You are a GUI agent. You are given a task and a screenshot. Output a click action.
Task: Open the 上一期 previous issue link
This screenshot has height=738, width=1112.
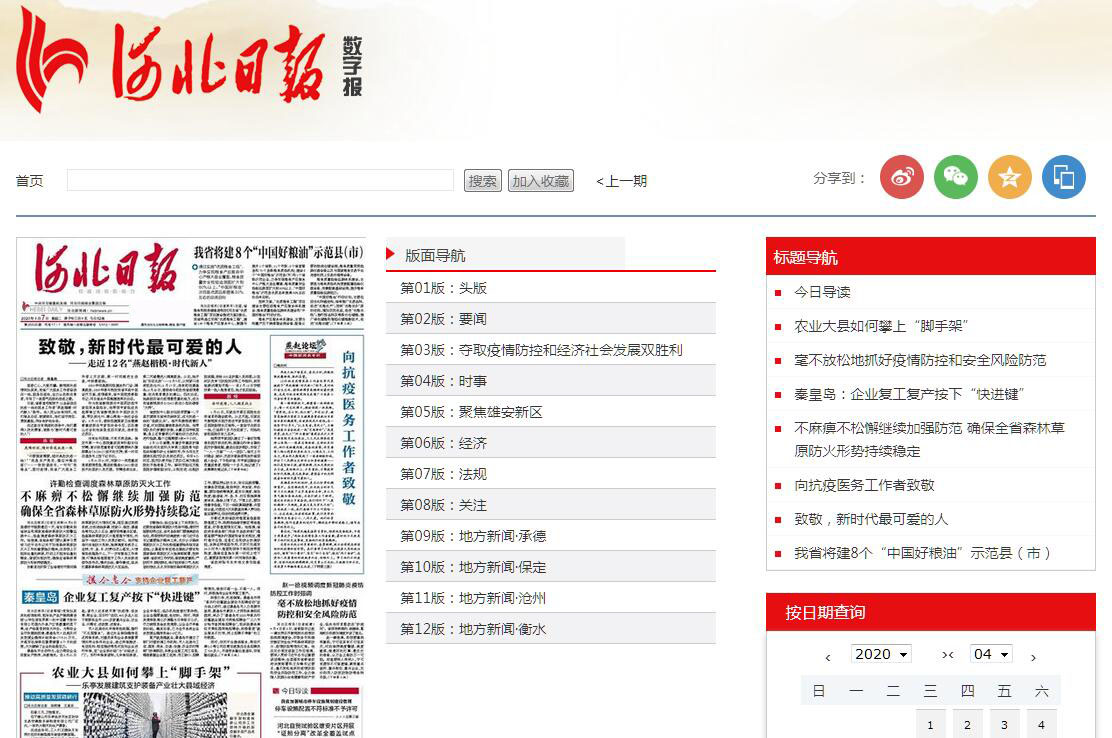[621, 181]
